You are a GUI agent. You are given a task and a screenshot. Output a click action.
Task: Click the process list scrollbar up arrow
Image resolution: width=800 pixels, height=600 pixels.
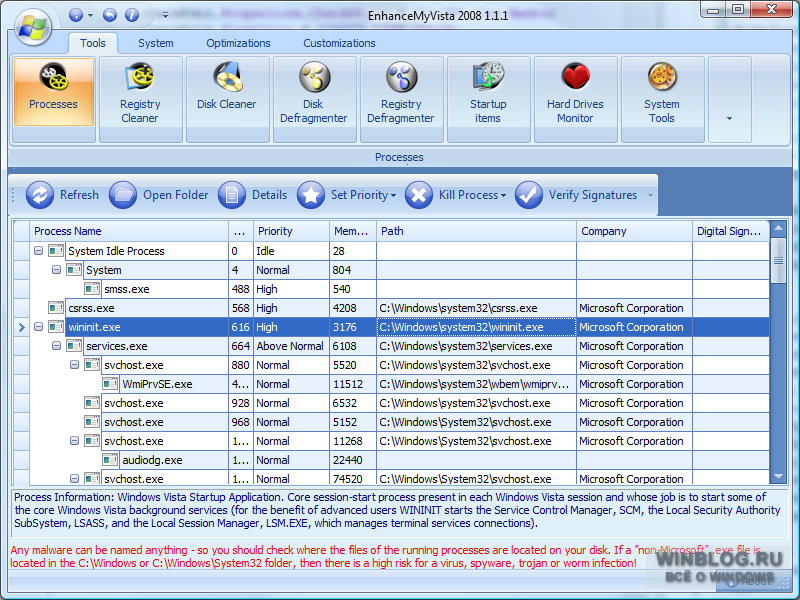click(x=779, y=228)
